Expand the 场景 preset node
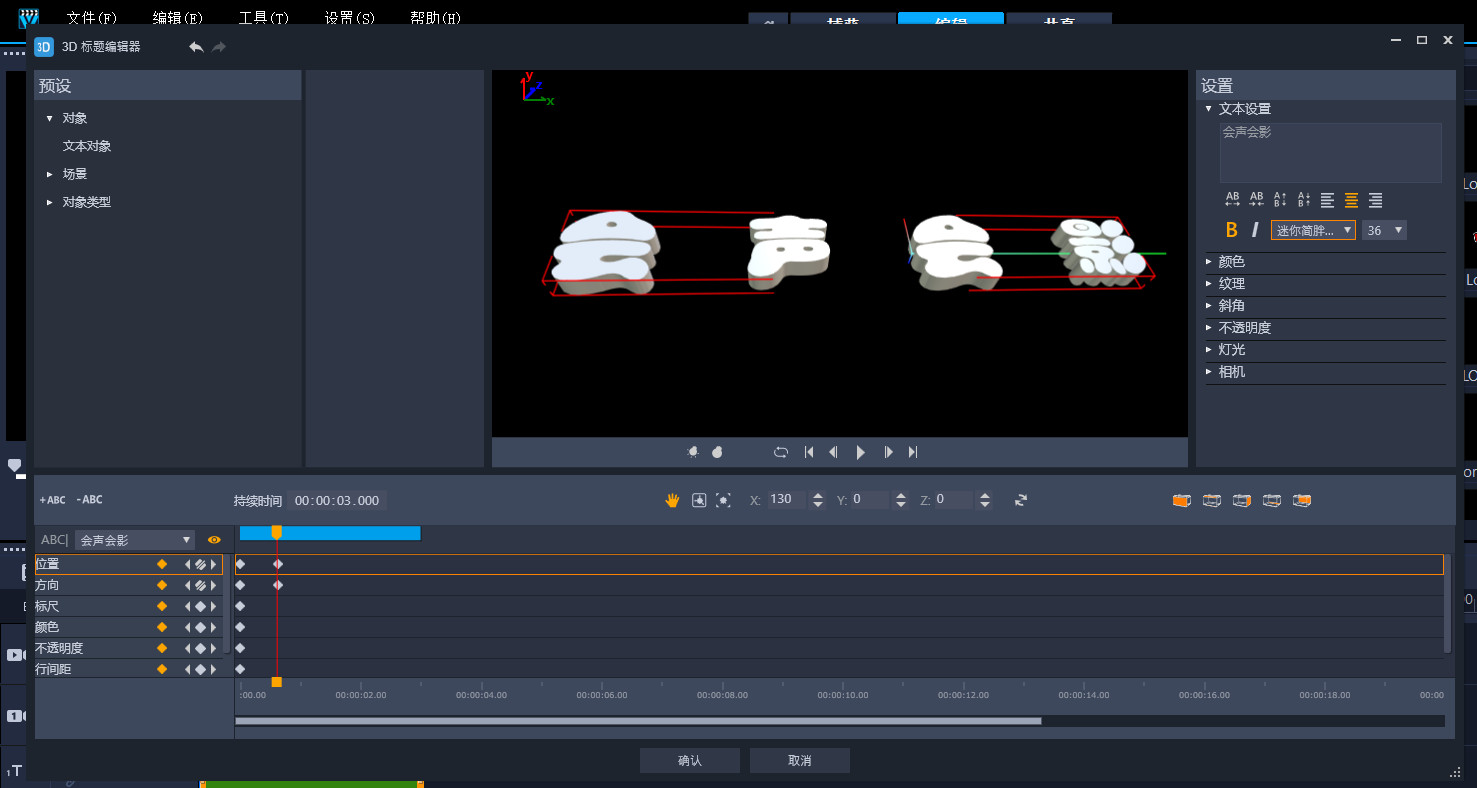This screenshot has width=1477, height=788. [49, 174]
